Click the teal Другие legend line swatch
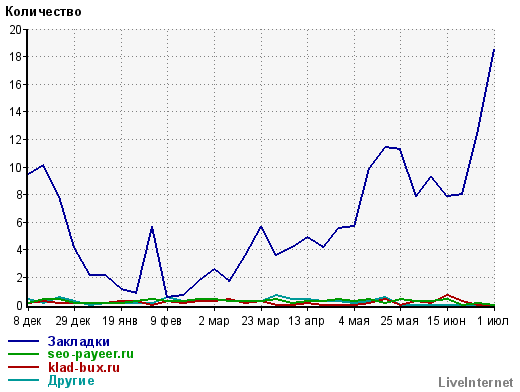 pos(23,380)
